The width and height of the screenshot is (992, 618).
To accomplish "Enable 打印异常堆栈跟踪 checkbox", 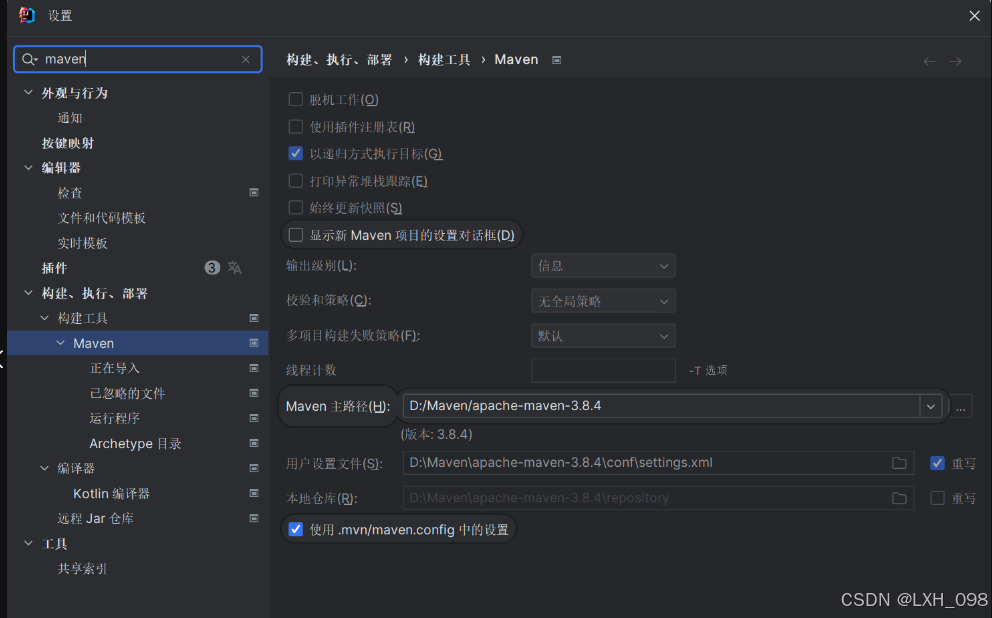I will 295,181.
